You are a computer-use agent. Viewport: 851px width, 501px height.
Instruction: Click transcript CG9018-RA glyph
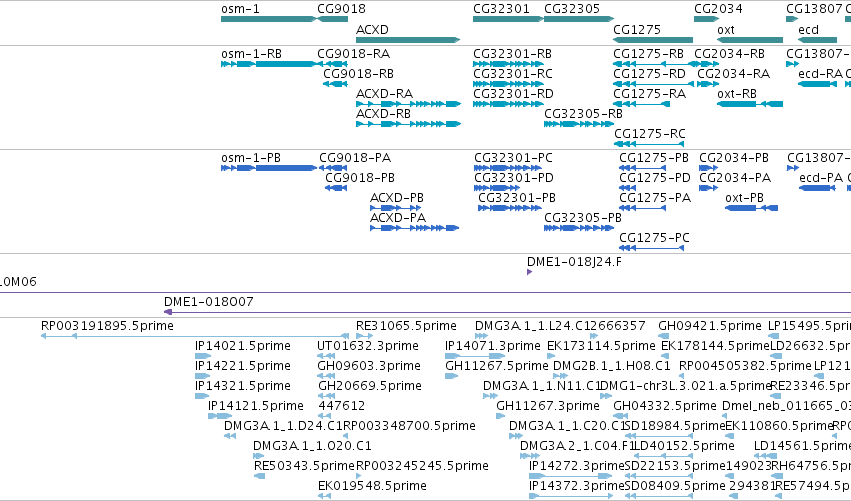333,64
